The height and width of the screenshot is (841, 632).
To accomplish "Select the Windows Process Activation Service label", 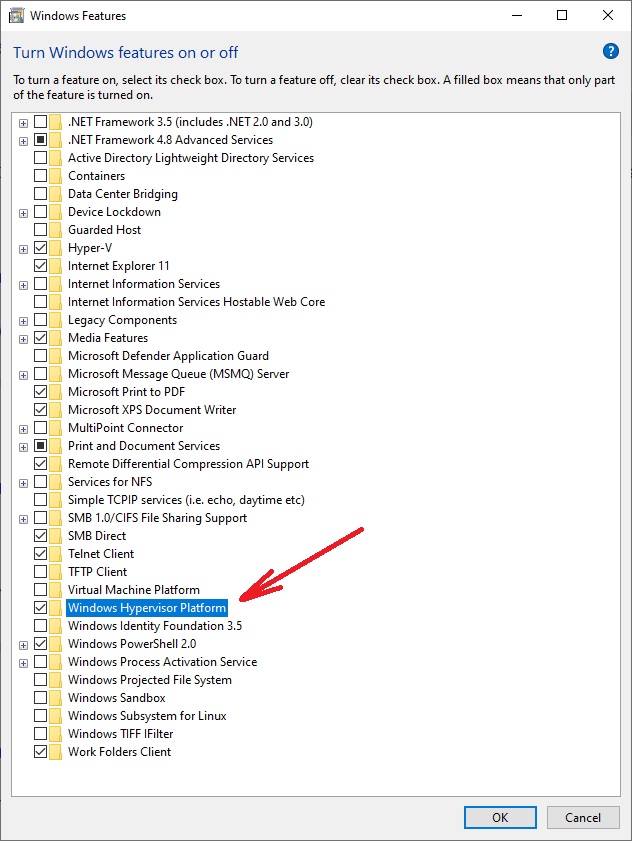I will coord(162,662).
